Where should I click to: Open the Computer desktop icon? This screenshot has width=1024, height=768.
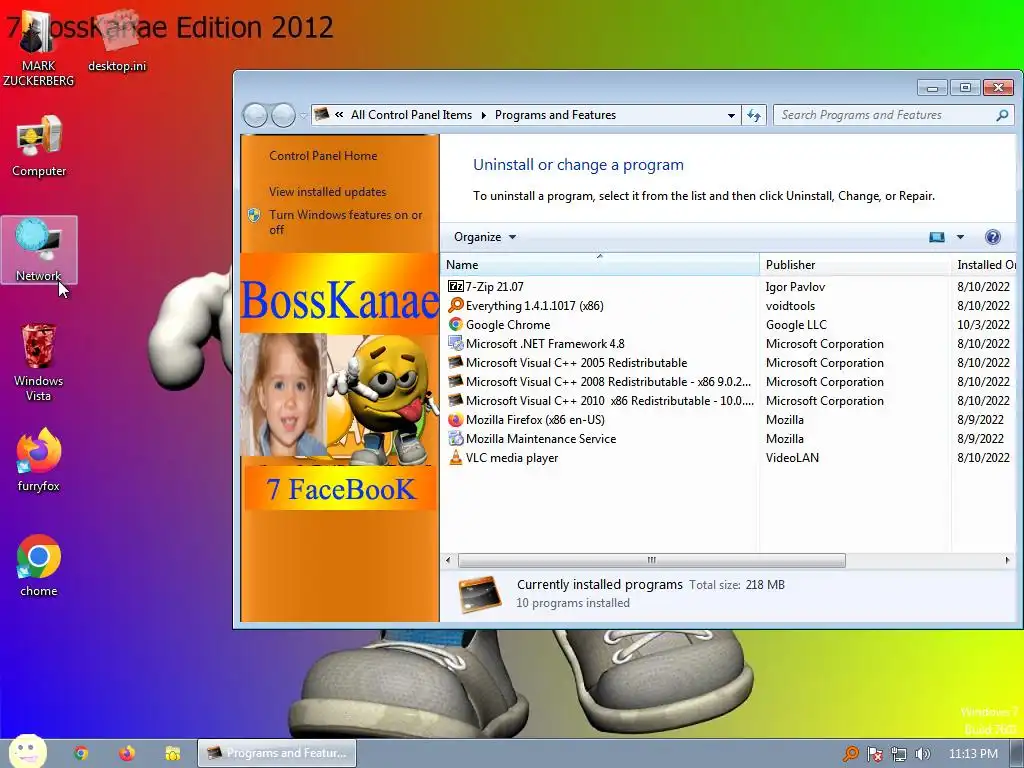click(39, 145)
